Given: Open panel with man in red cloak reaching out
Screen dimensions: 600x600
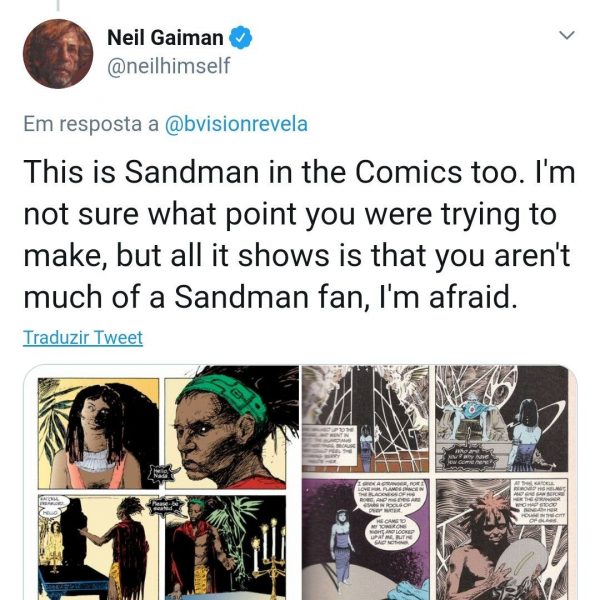Looking at the screenshot, I should tap(98, 547).
